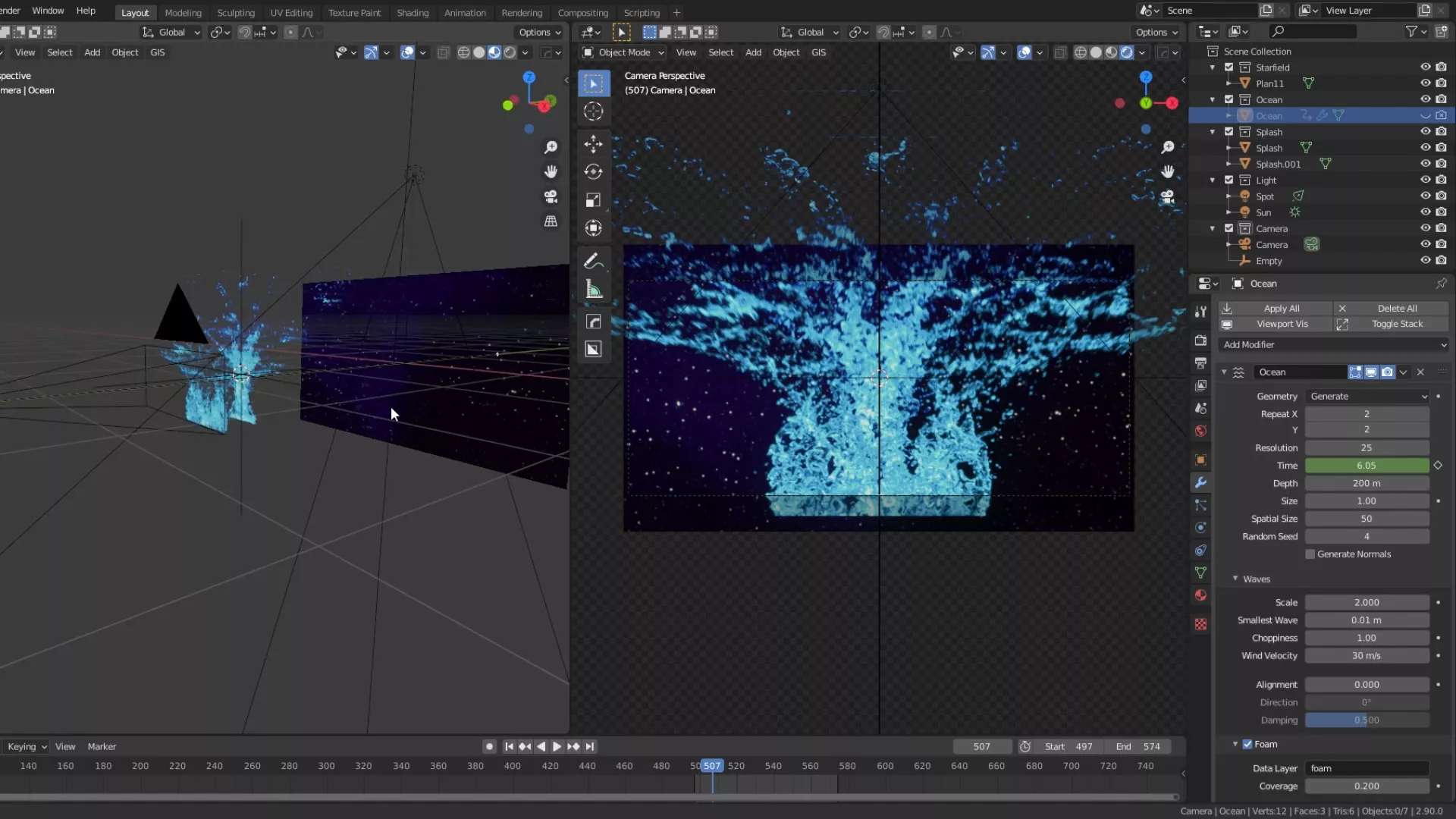Image resolution: width=1456 pixels, height=819 pixels.
Task: Enable Generate Normals checkbox
Action: tap(1310, 554)
